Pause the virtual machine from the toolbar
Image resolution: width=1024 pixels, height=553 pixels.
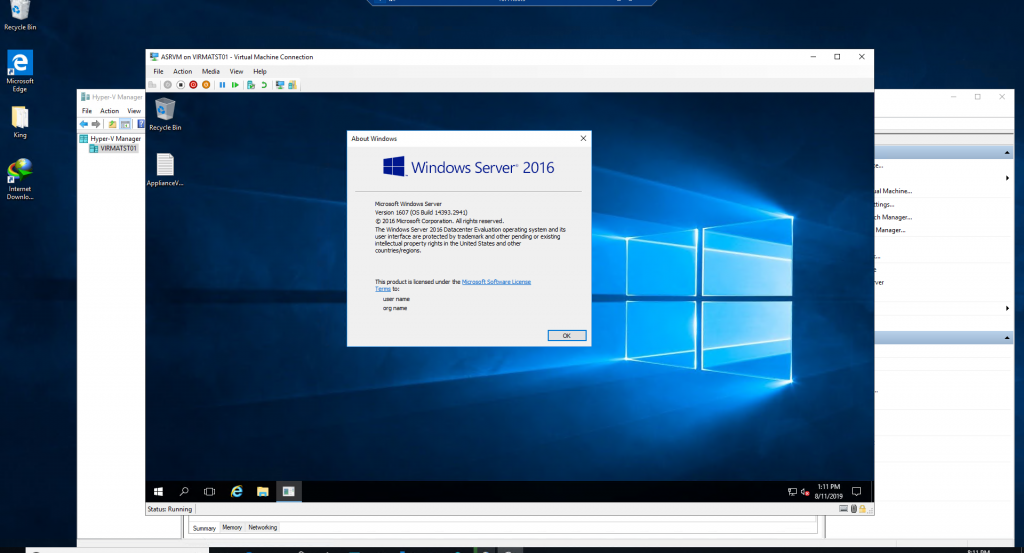(x=223, y=85)
